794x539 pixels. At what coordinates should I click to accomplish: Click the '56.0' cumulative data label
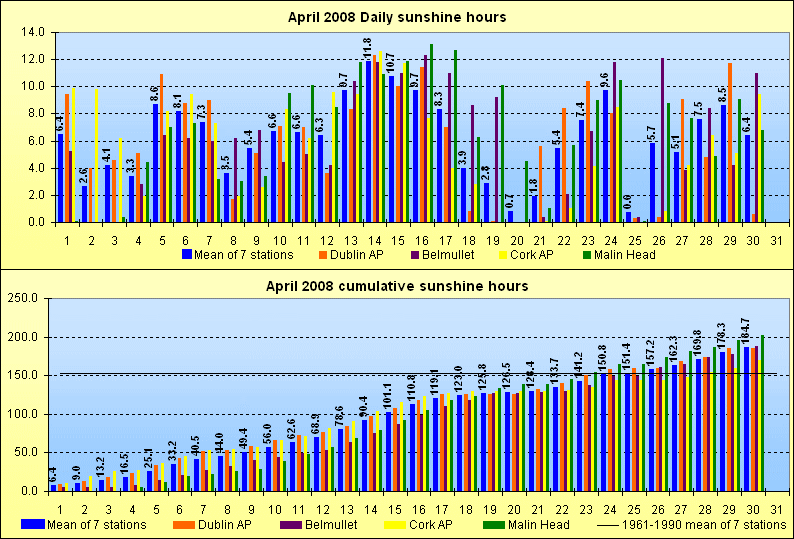(x=267, y=434)
